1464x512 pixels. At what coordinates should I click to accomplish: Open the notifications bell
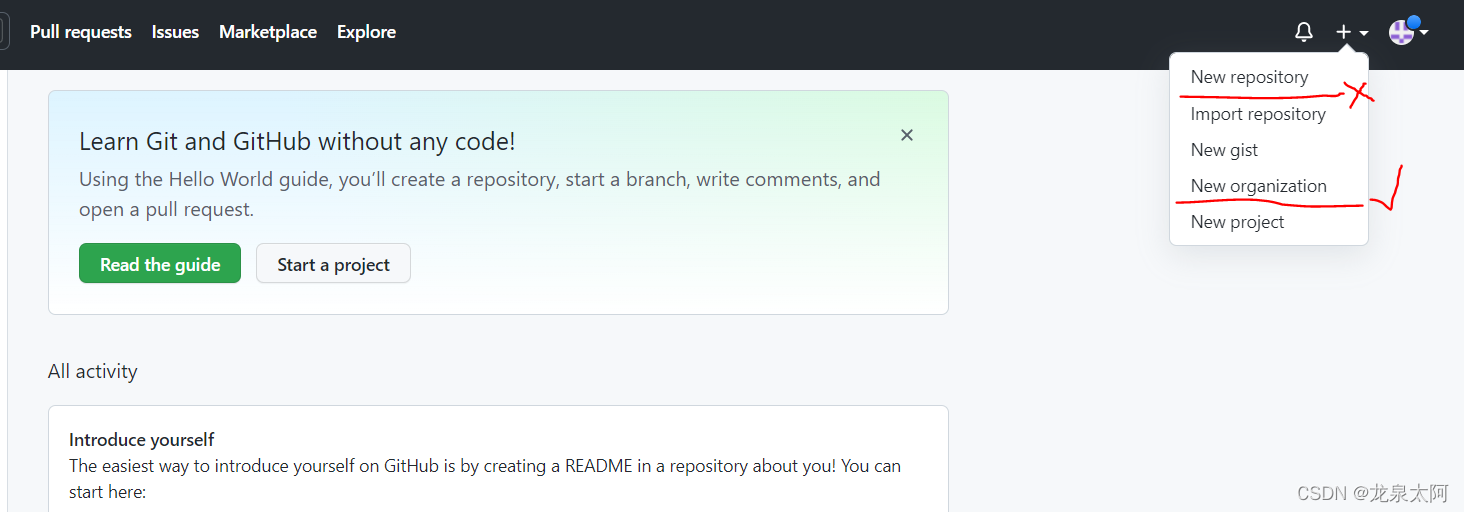click(1304, 32)
